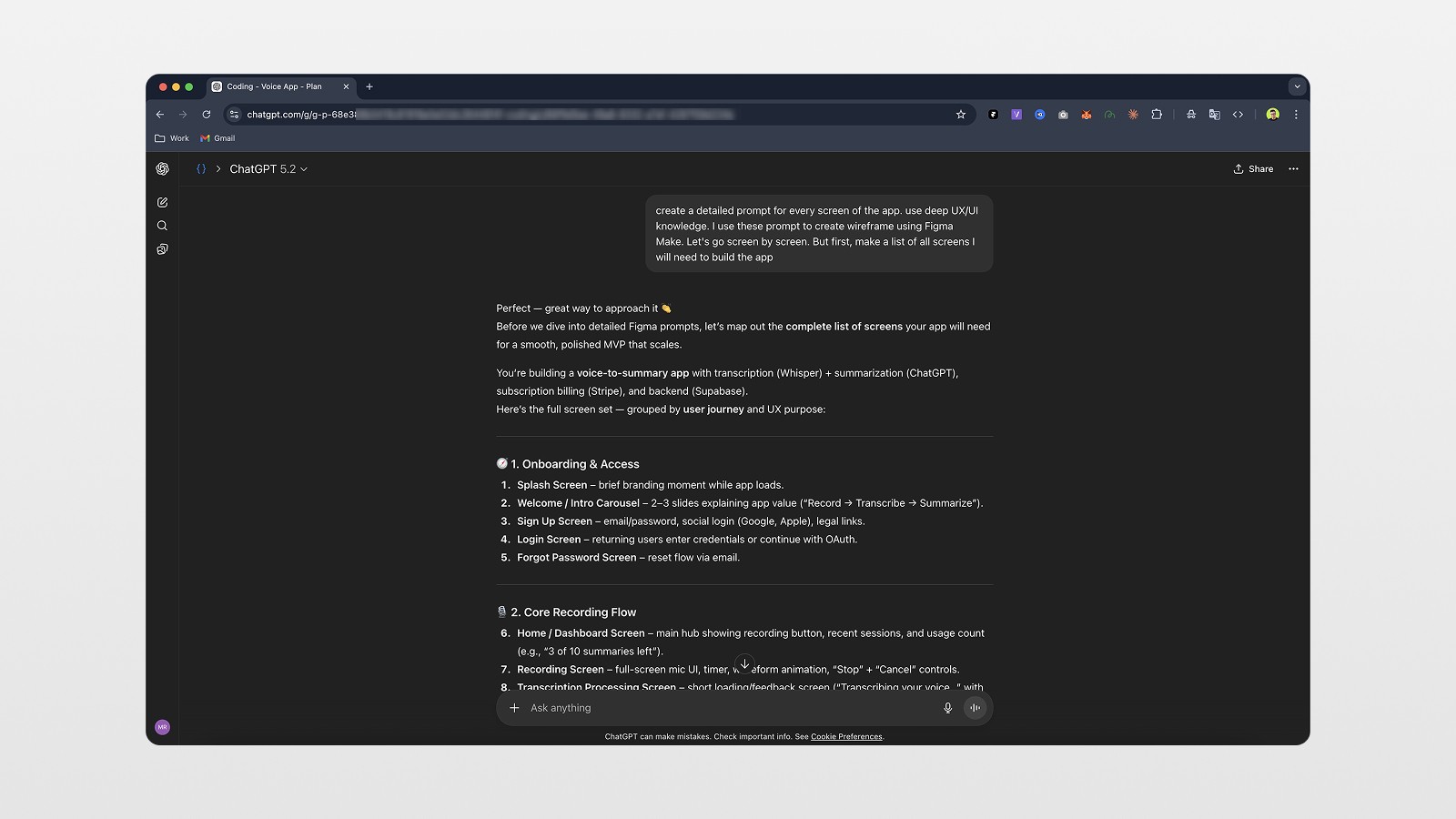This screenshot has height=819, width=1456.
Task: Open the Gmail bookmark
Action: [217, 138]
